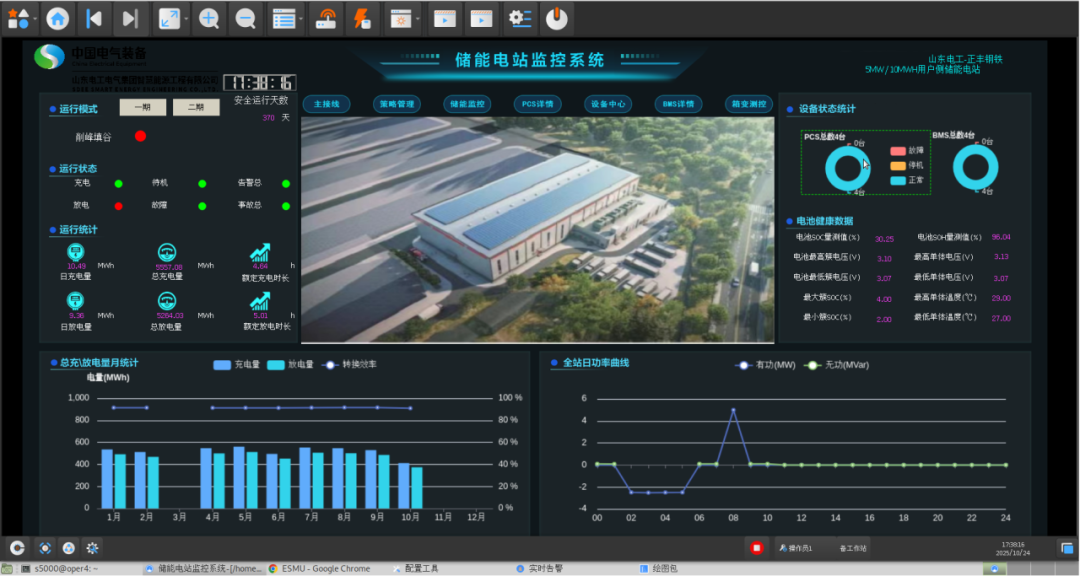Open the orange router network icon
This screenshot has height=576, width=1080.
[x=327, y=18]
